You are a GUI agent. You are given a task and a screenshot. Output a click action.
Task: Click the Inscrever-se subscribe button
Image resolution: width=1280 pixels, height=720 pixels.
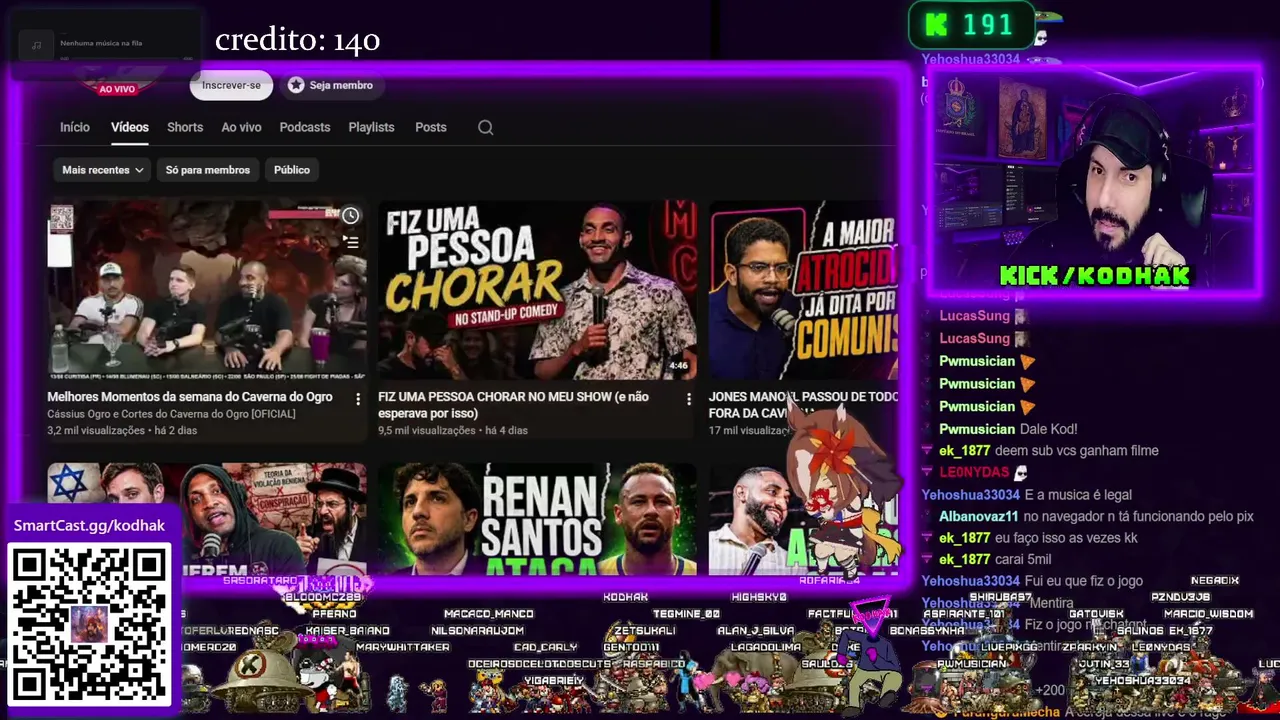coord(231,85)
